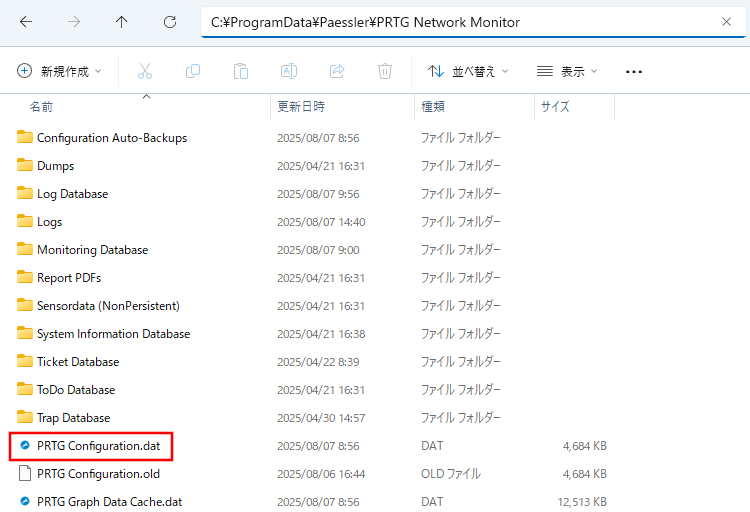
Task: Click the folder name Log Database
Action: [73, 194]
